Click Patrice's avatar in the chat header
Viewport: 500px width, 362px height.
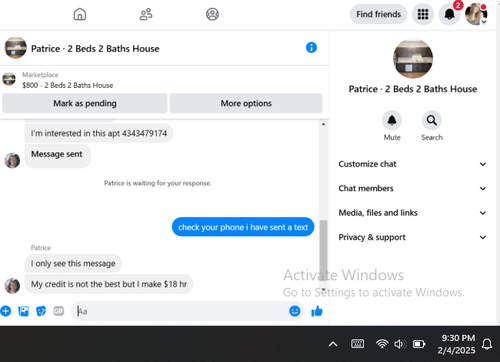pyautogui.click(x=15, y=48)
